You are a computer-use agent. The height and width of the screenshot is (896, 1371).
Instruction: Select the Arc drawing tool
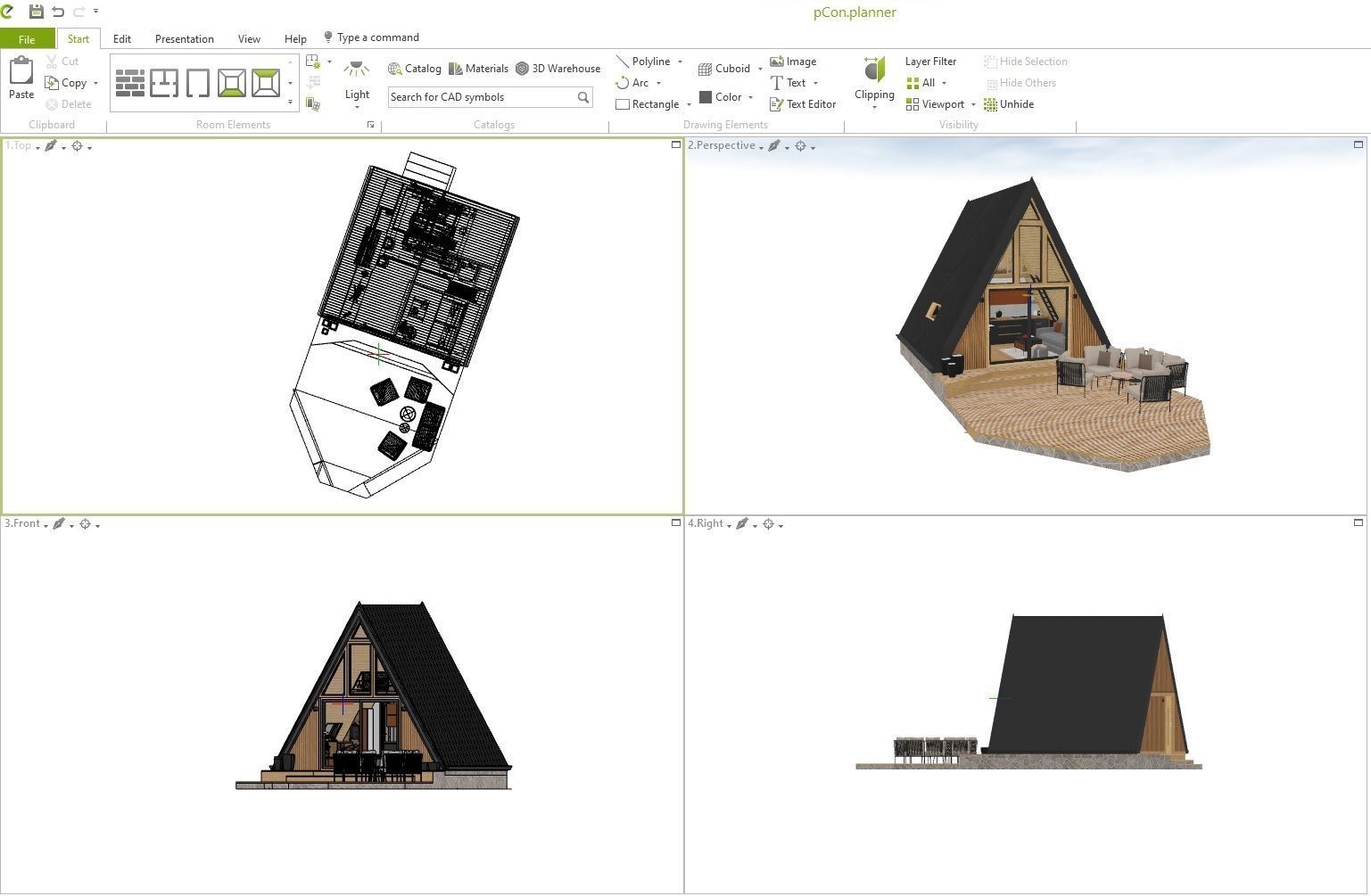(x=632, y=83)
